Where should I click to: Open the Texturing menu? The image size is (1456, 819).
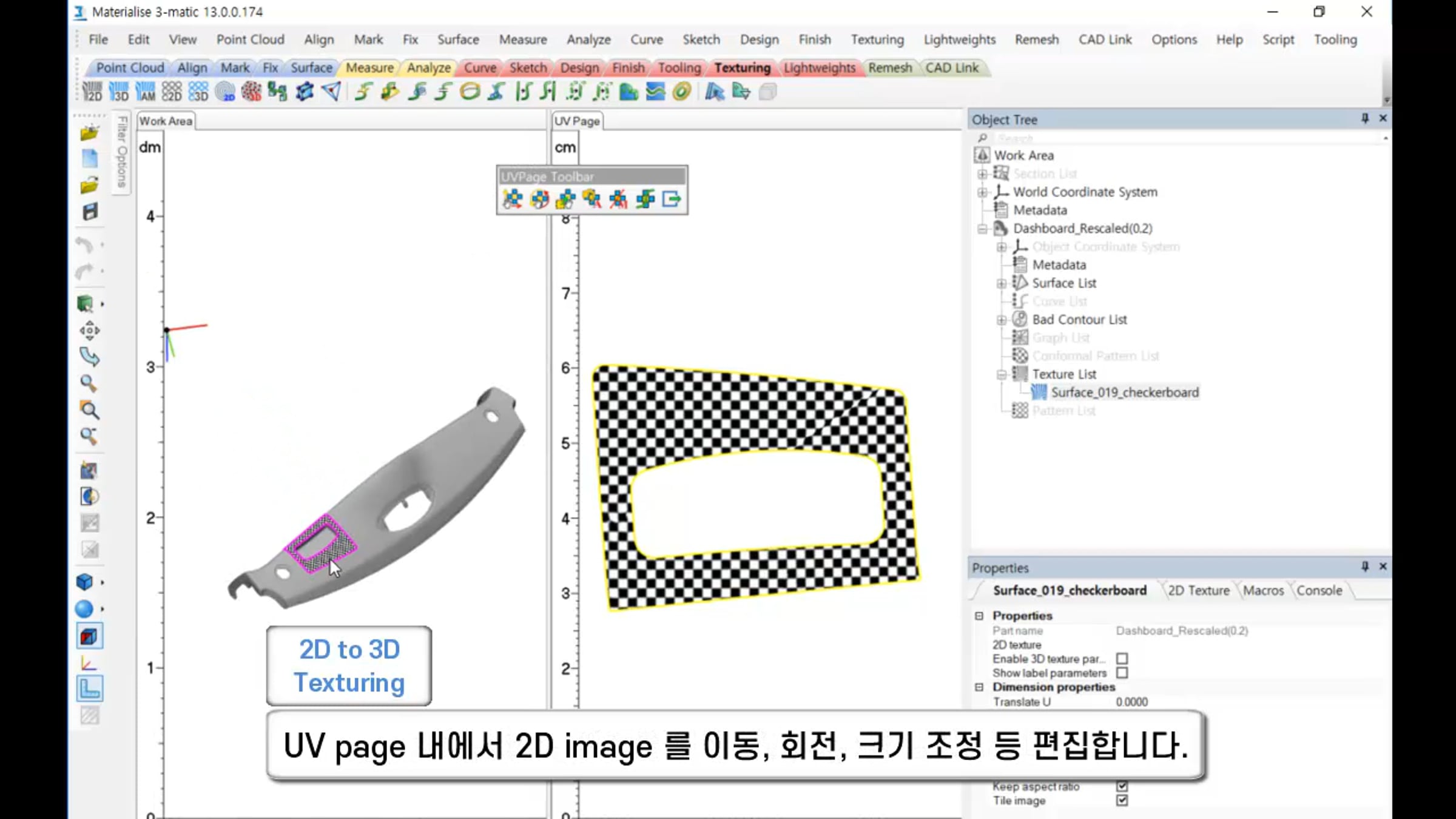[877, 39]
